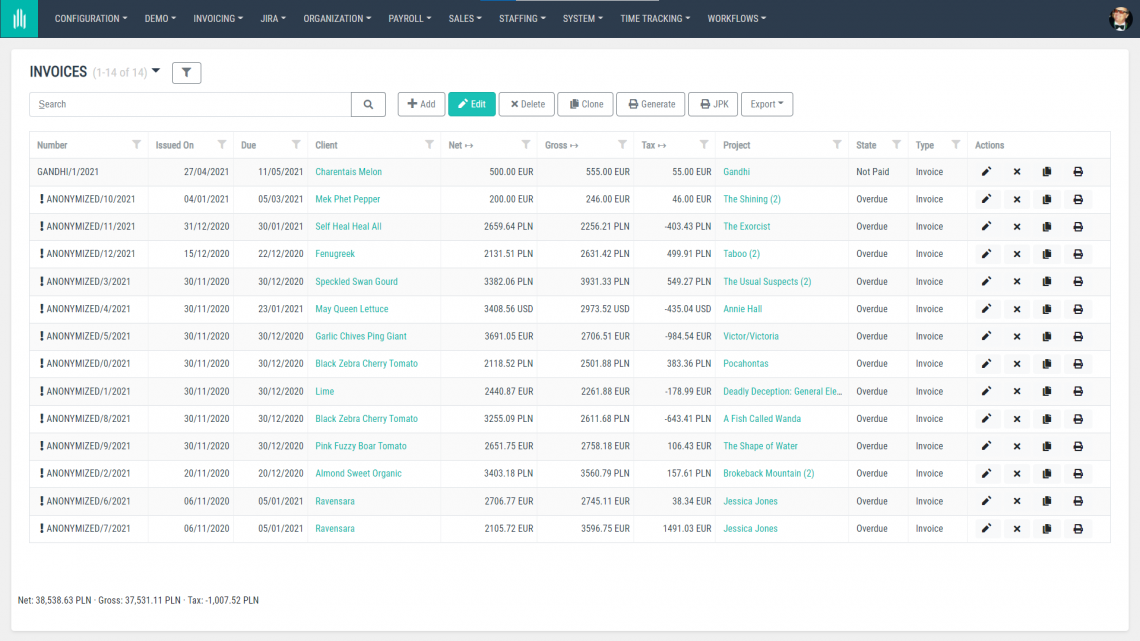Open the INVOICES count dropdown arrow
Screen dimensions: 1140x641
pyautogui.click(x=155, y=72)
